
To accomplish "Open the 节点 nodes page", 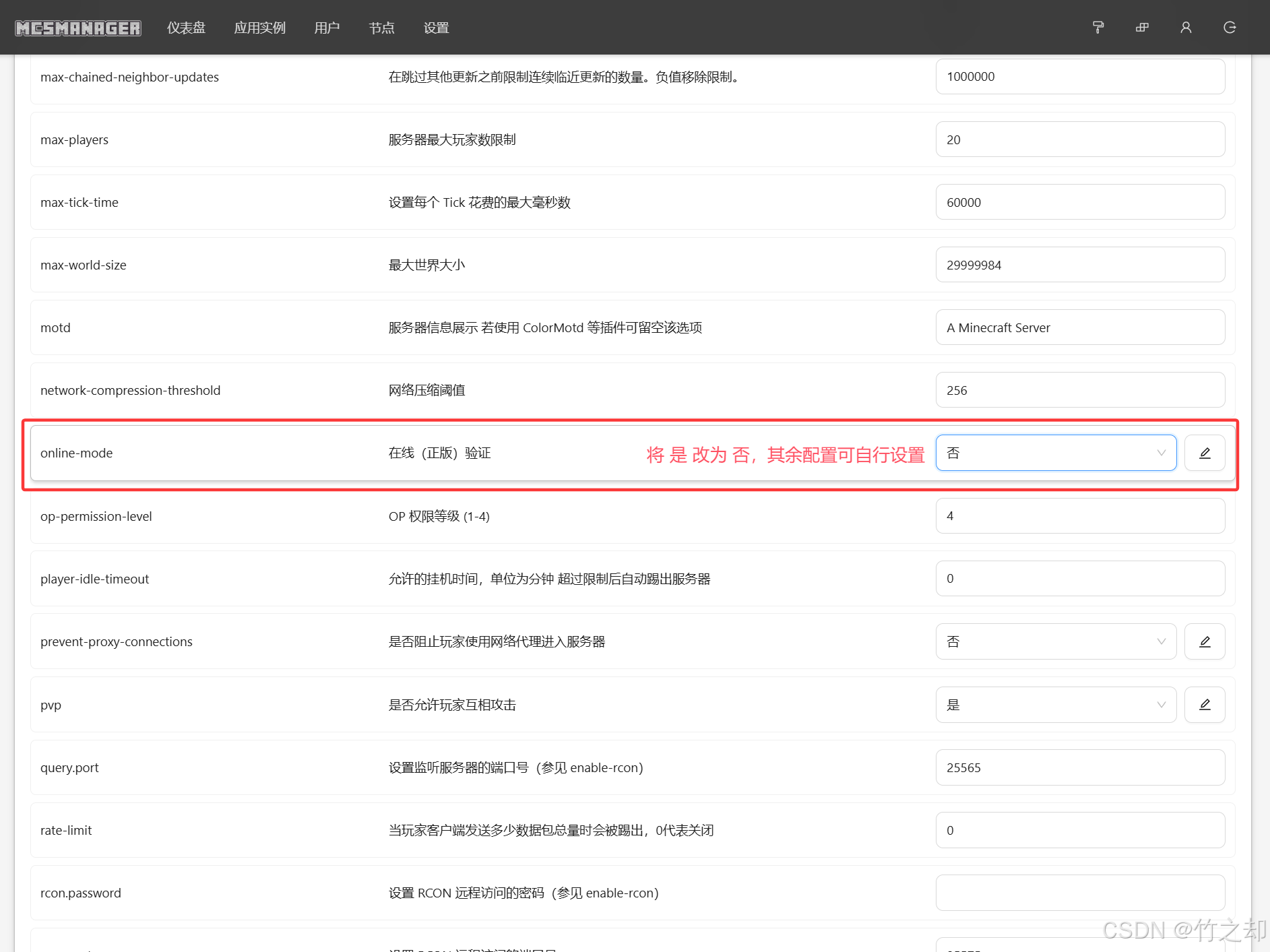I will [x=381, y=28].
